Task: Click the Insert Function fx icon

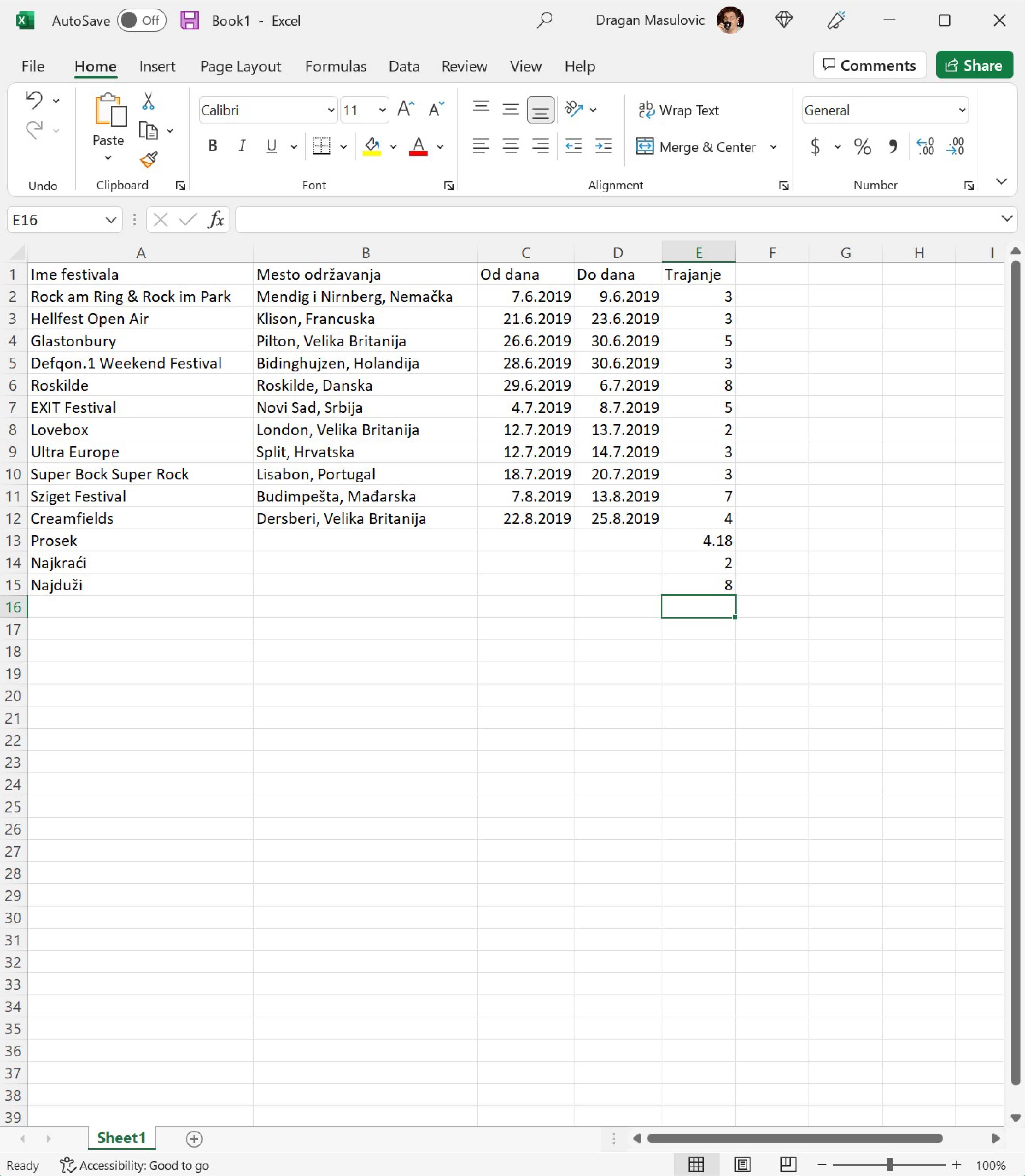Action: pos(216,220)
